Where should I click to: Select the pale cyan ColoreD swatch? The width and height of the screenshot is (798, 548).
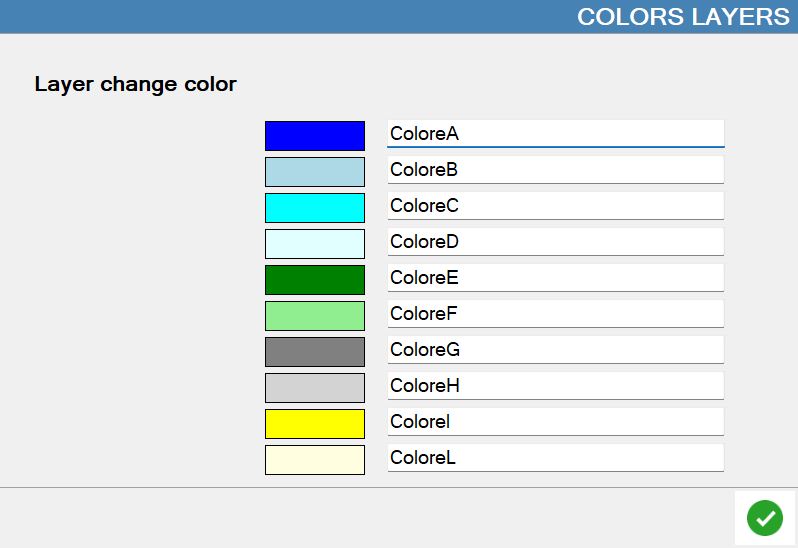coord(315,244)
